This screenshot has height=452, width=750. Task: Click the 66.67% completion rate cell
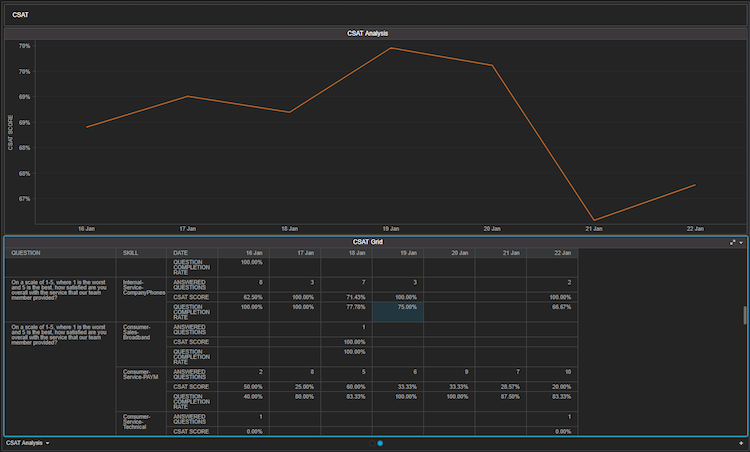click(x=552, y=312)
